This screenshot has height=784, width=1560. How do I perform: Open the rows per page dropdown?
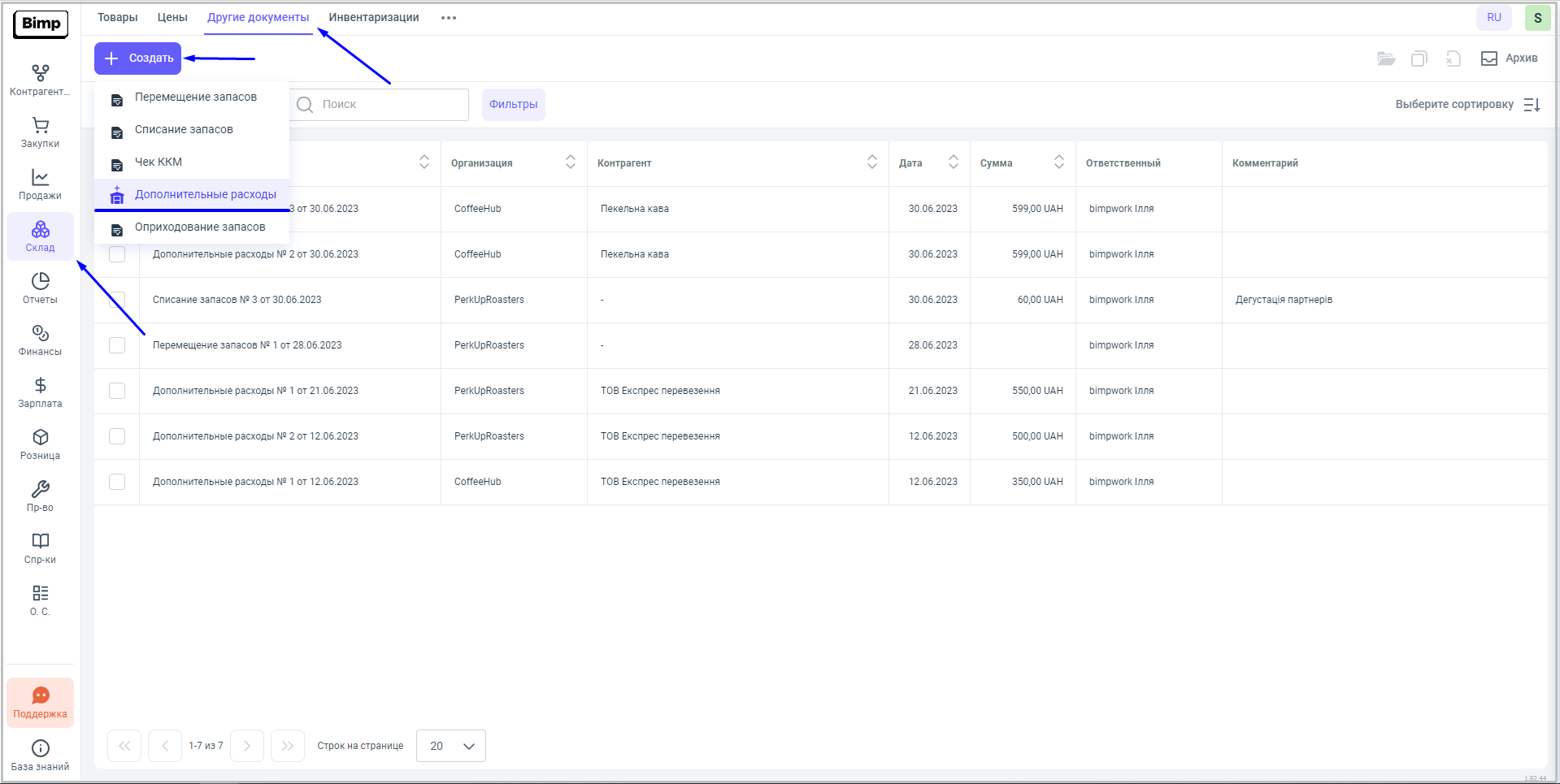[451, 746]
